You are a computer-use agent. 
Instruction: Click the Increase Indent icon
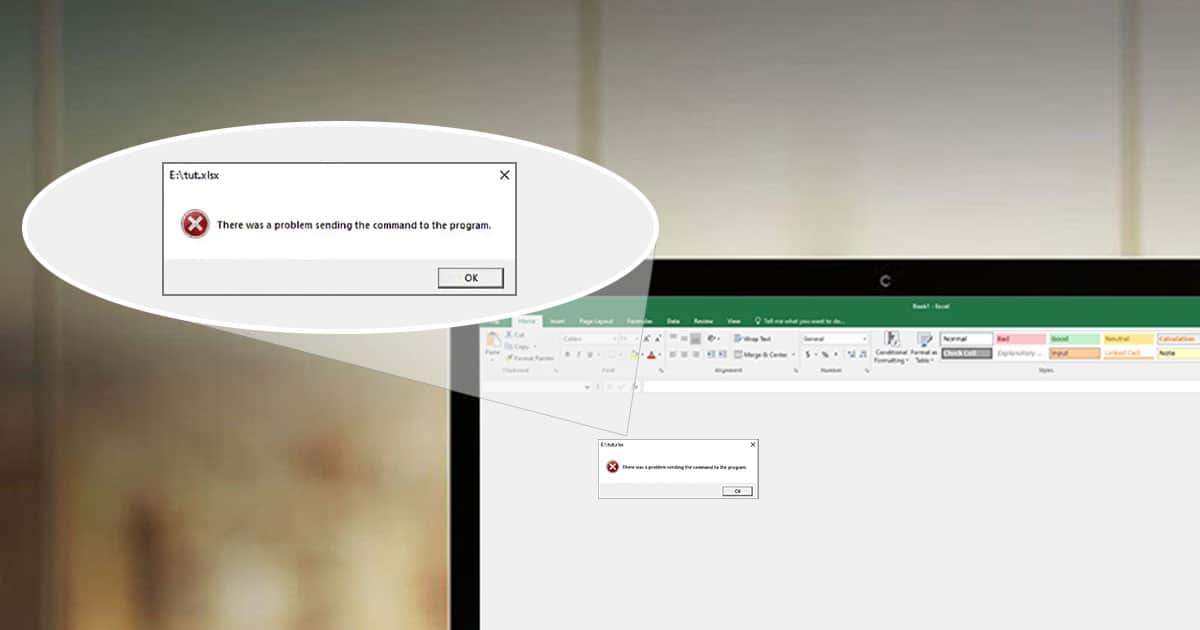click(x=722, y=355)
